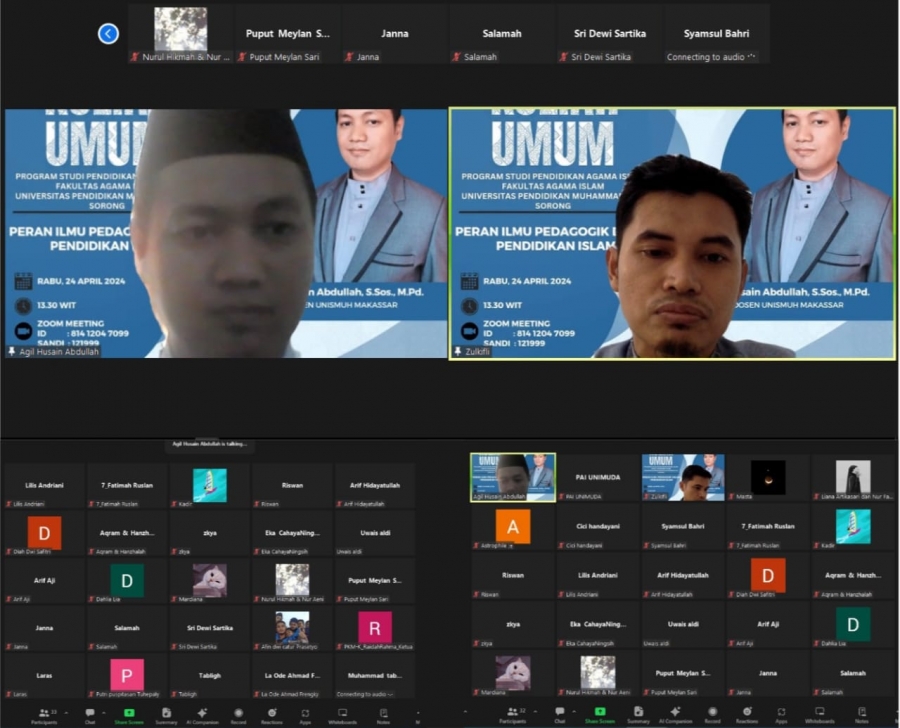Image resolution: width=900 pixels, height=728 pixels.
Task: Start Record in the left Zoom window
Action: click(x=238, y=715)
